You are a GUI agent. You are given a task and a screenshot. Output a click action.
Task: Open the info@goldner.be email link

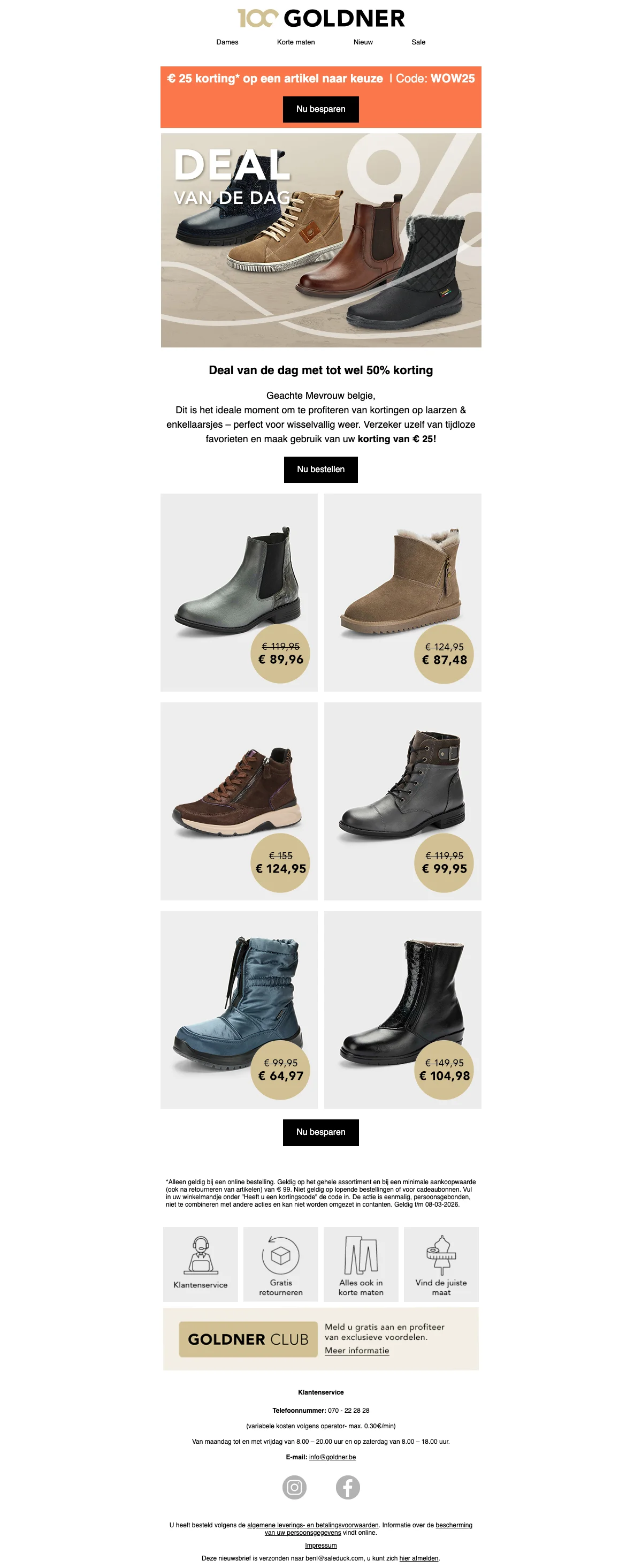(x=332, y=1457)
